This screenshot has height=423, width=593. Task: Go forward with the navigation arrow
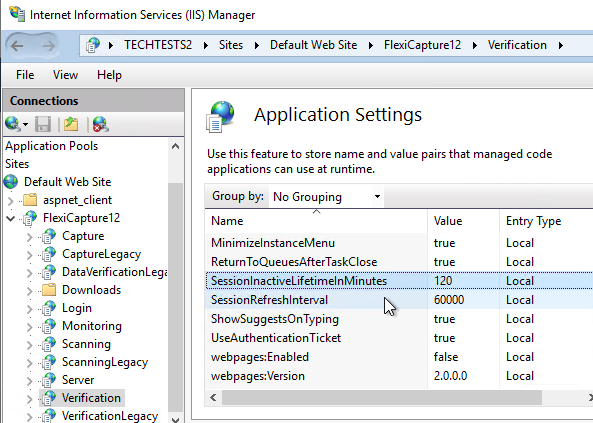[48, 46]
